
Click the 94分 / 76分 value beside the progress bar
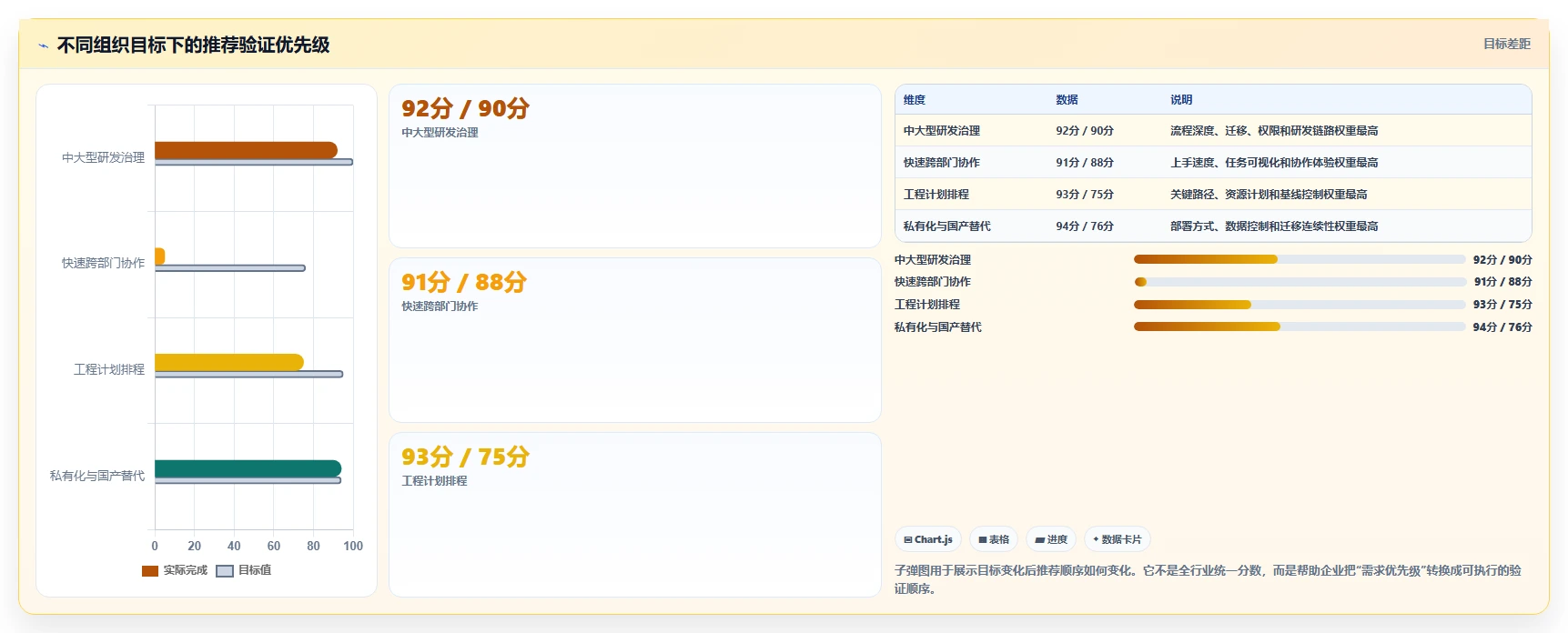coord(1502,327)
